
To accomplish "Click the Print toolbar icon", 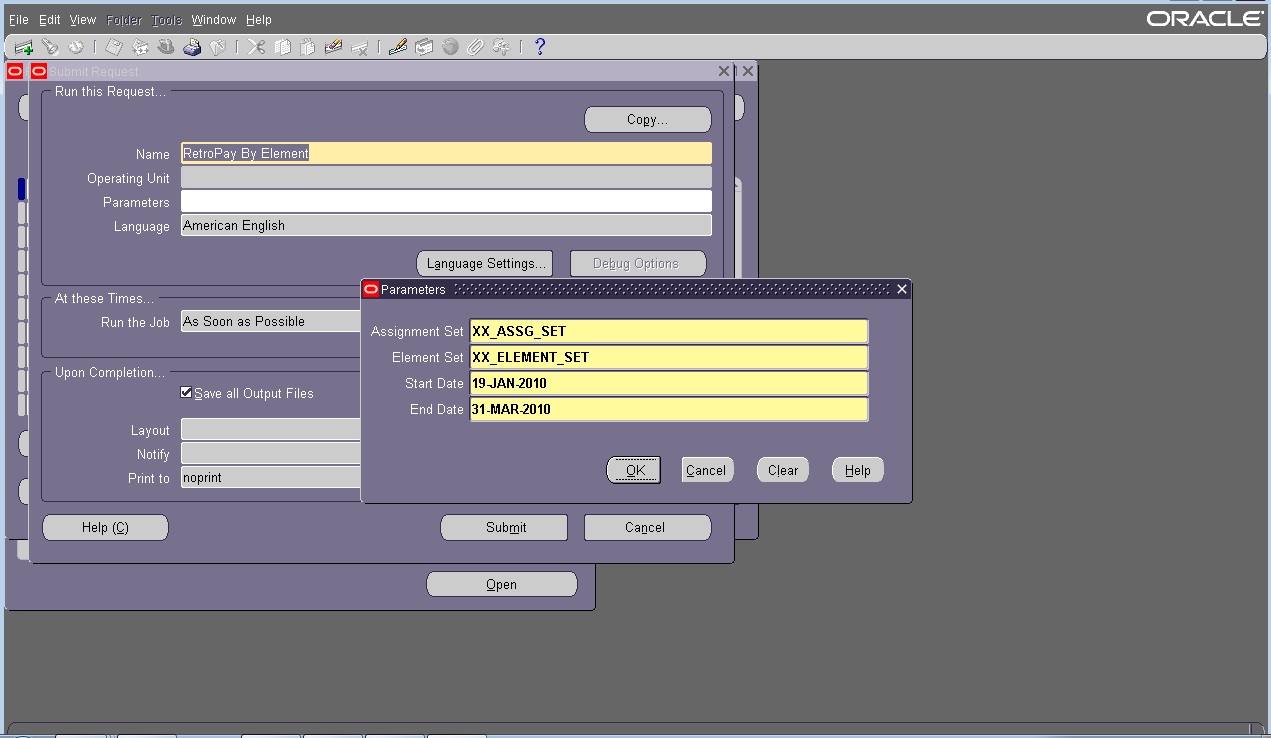I will click(x=191, y=46).
